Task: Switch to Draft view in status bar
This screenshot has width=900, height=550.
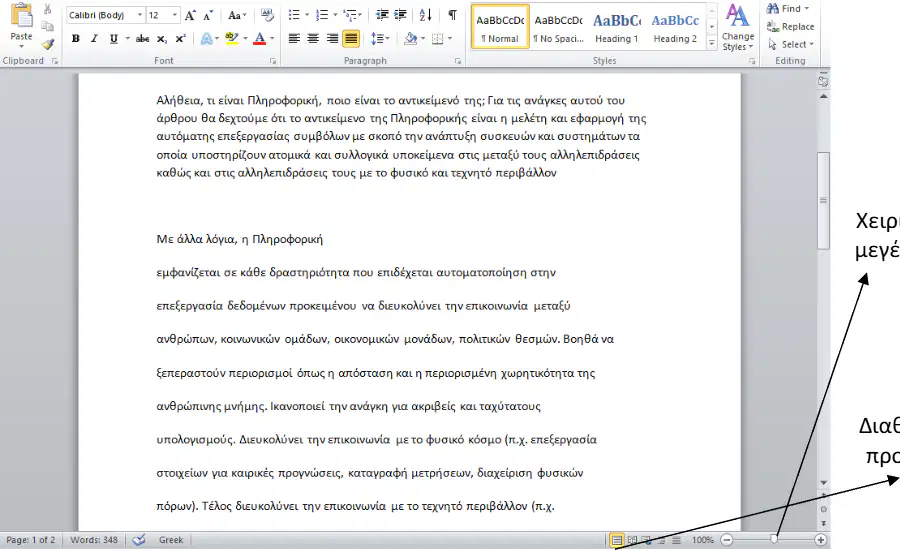Action: [x=677, y=540]
